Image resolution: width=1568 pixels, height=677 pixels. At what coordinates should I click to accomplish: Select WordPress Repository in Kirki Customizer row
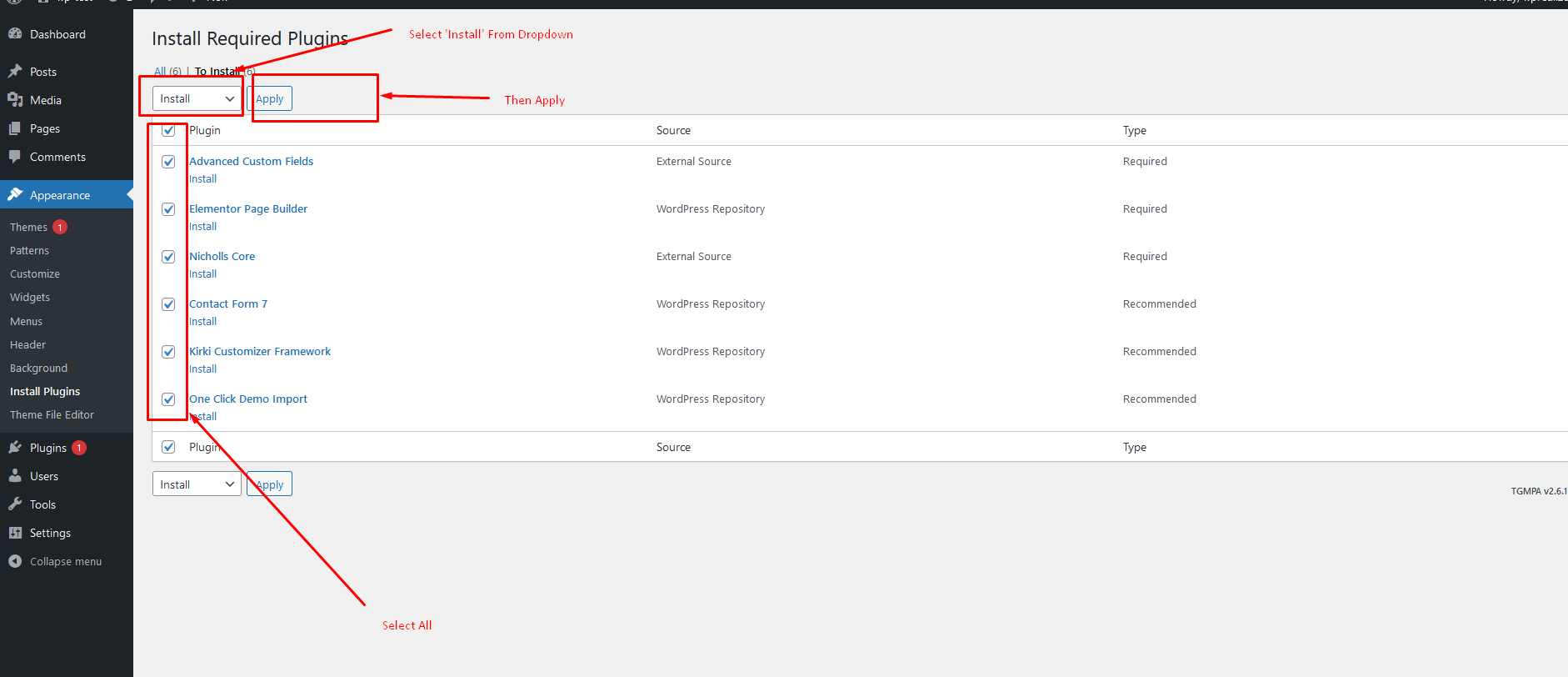coord(711,351)
